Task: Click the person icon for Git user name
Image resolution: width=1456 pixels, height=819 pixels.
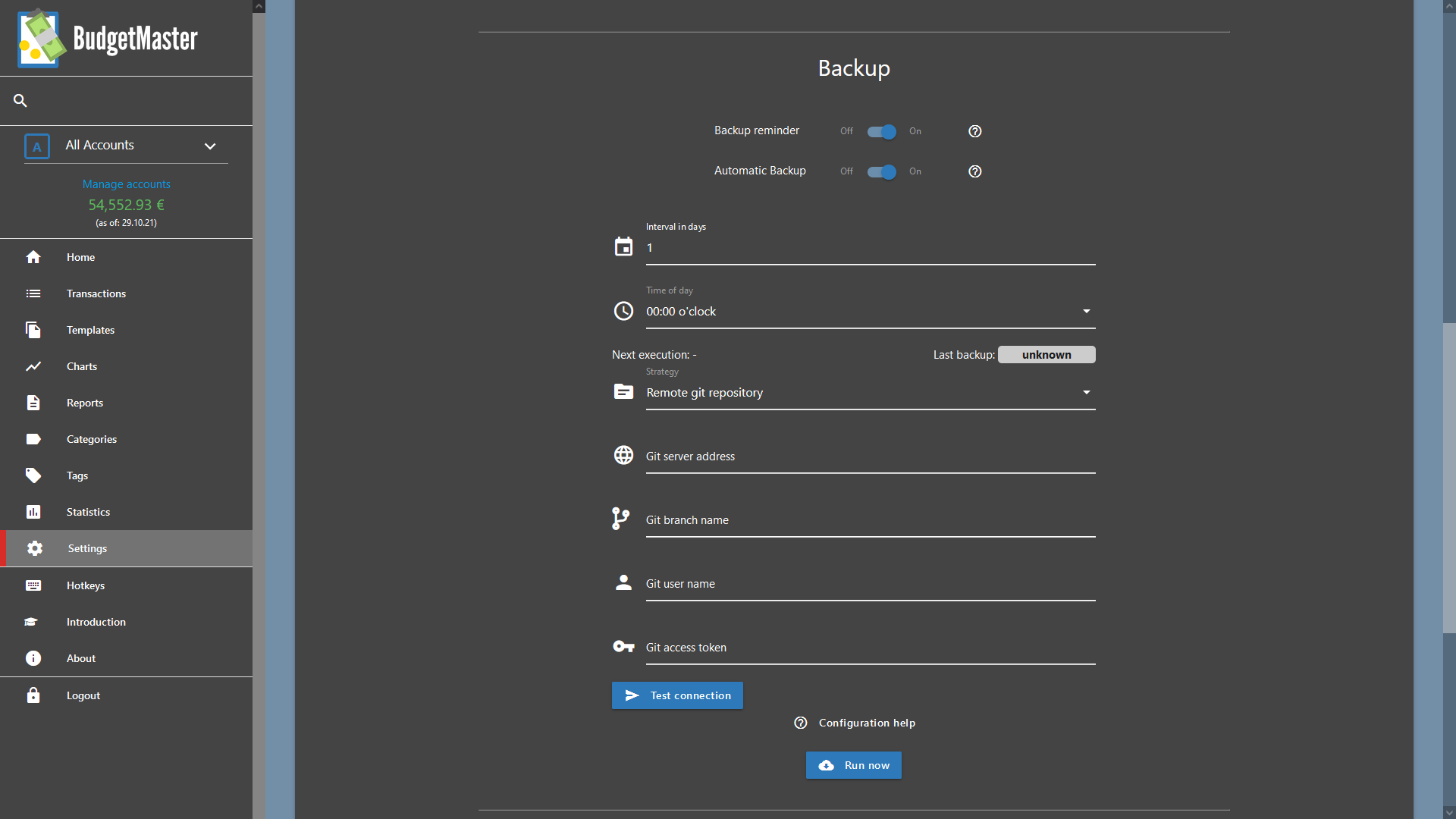Action: [623, 582]
